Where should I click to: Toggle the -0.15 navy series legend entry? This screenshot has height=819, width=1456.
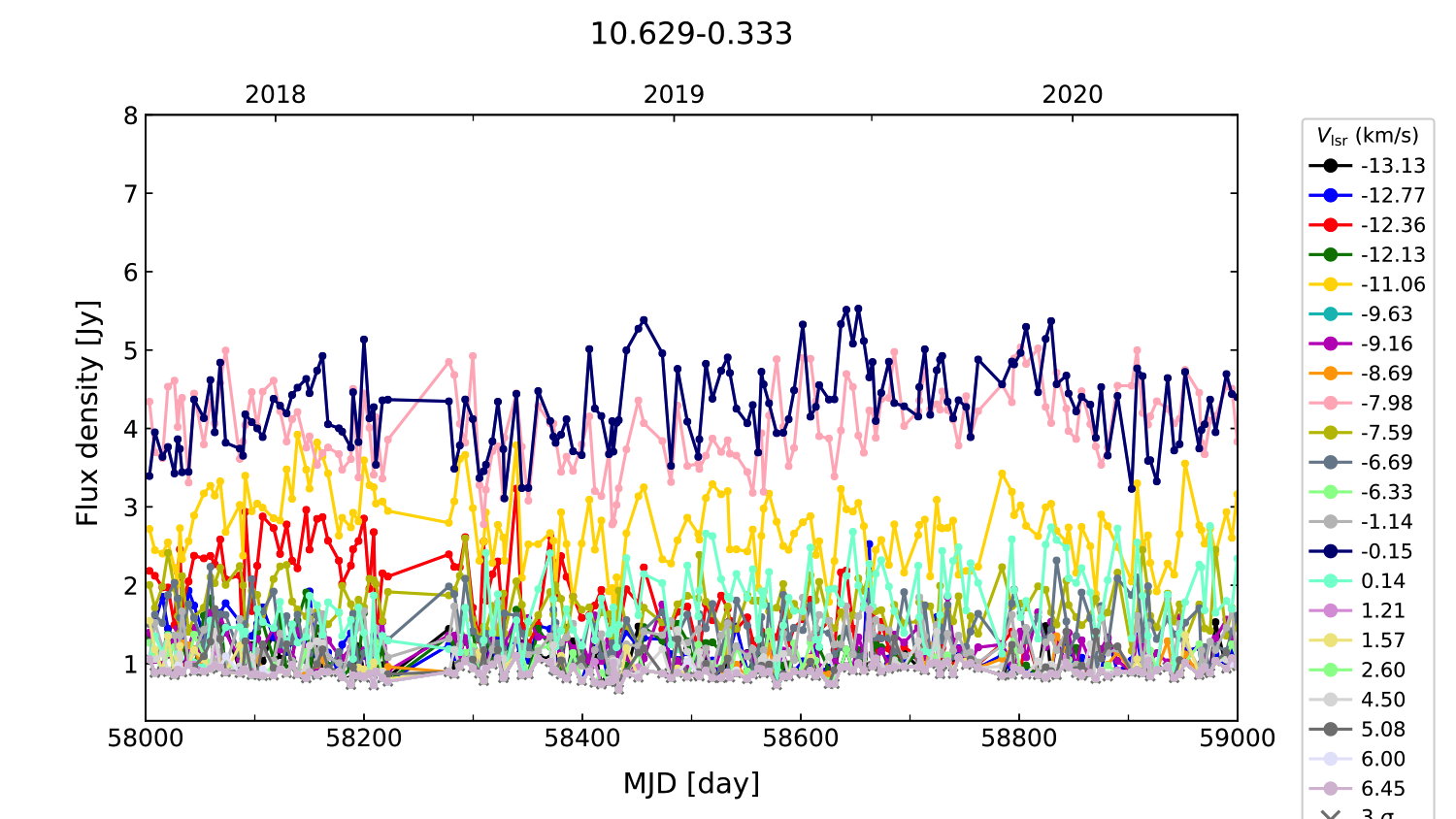click(1364, 551)
